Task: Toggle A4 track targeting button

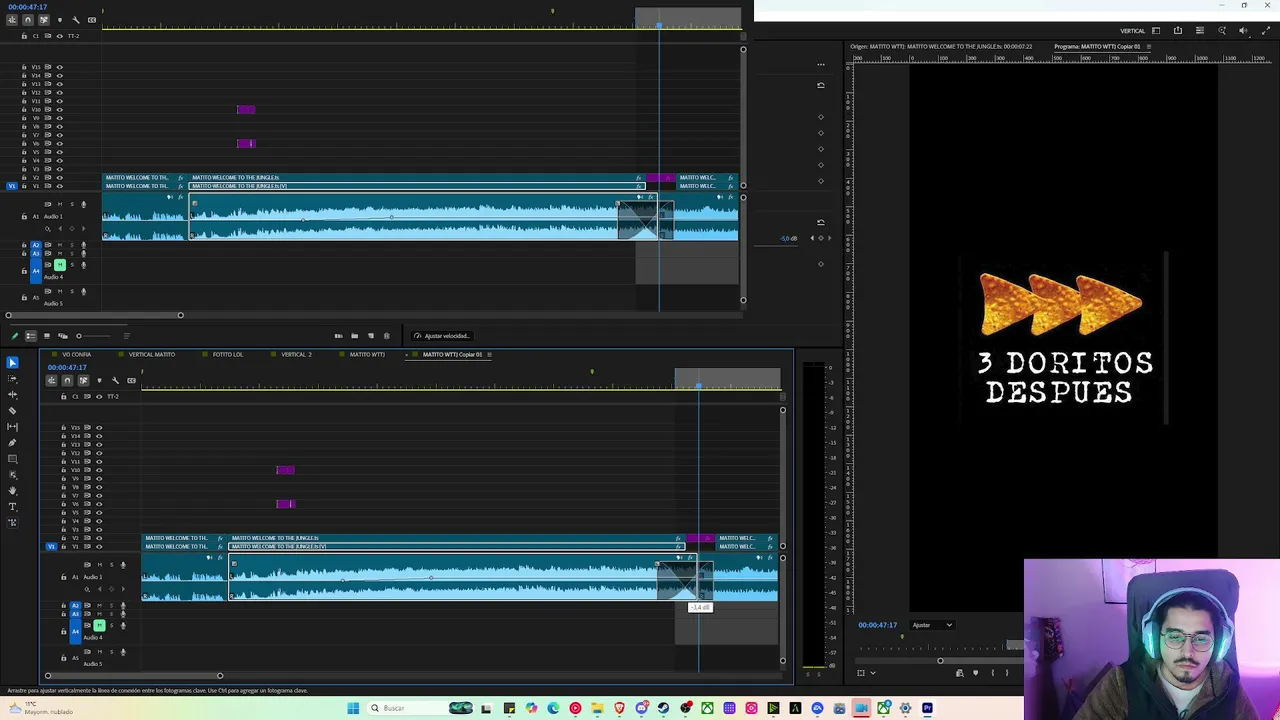Action: coord(75,631)
